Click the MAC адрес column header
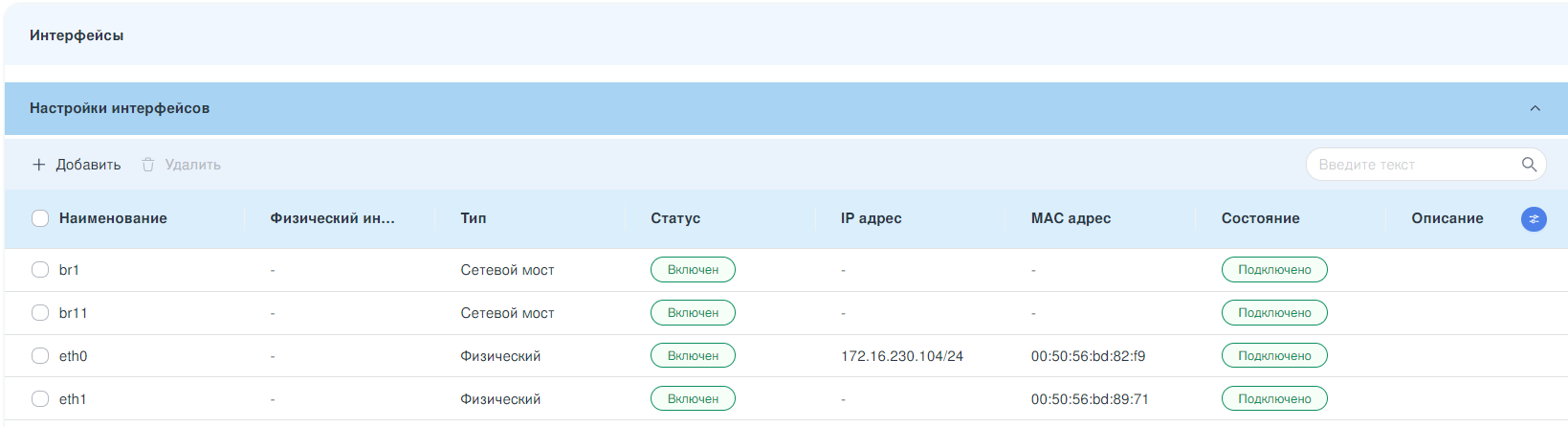The width and height of the screenshot is (1568, 427). pos(1071,218)
